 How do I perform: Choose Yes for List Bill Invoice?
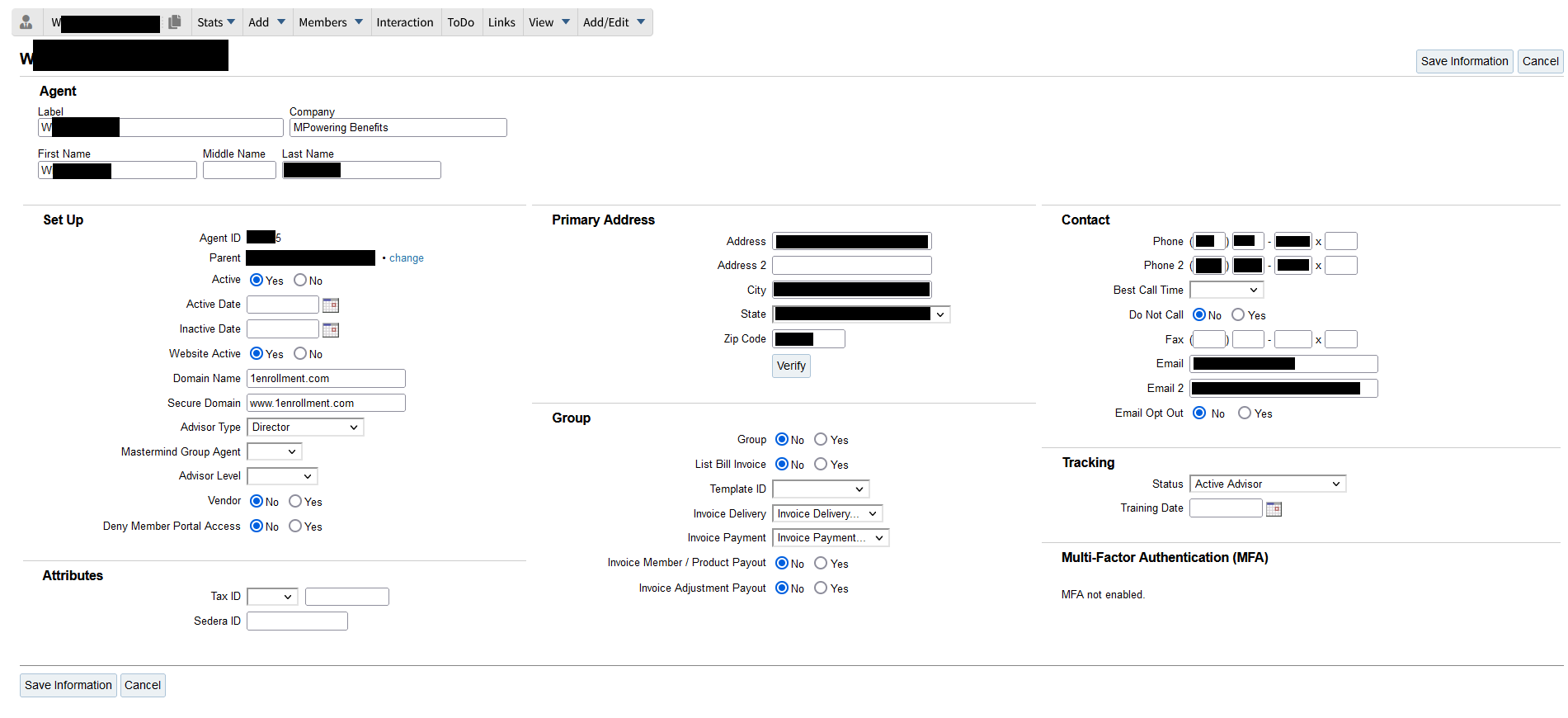(821, 465)
